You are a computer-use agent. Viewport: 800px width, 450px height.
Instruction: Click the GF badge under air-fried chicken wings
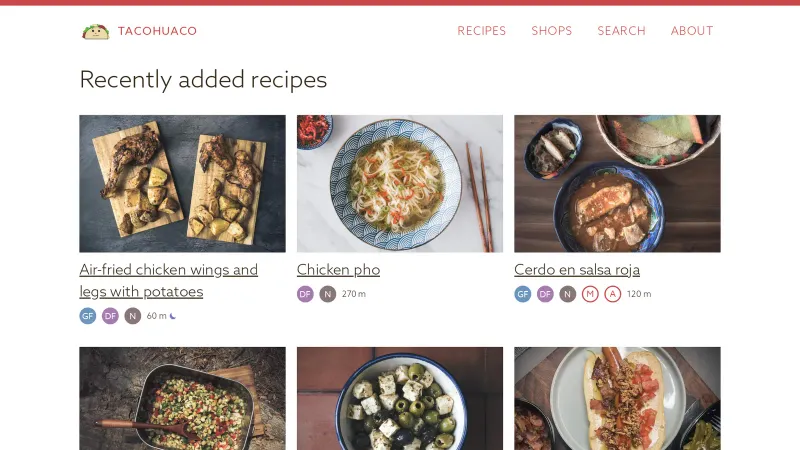(x=88, y=316)
